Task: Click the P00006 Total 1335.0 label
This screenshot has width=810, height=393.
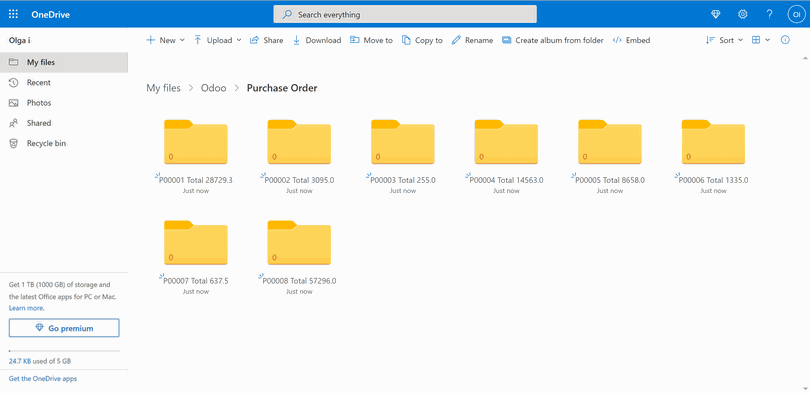Action: [713, 180]
